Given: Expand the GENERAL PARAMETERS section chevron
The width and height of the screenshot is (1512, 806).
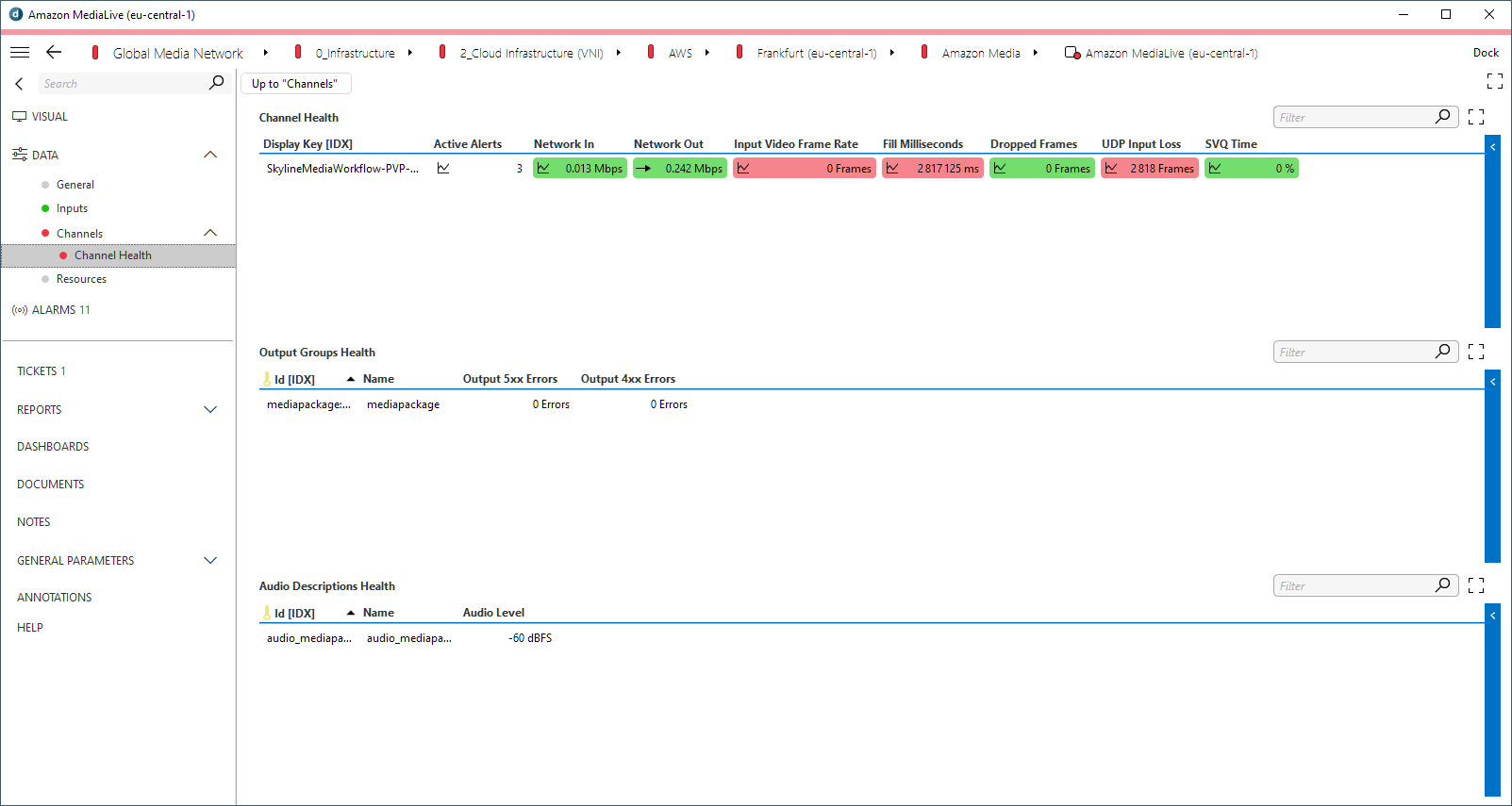Looking at the screenshot, I should [210, 560].
